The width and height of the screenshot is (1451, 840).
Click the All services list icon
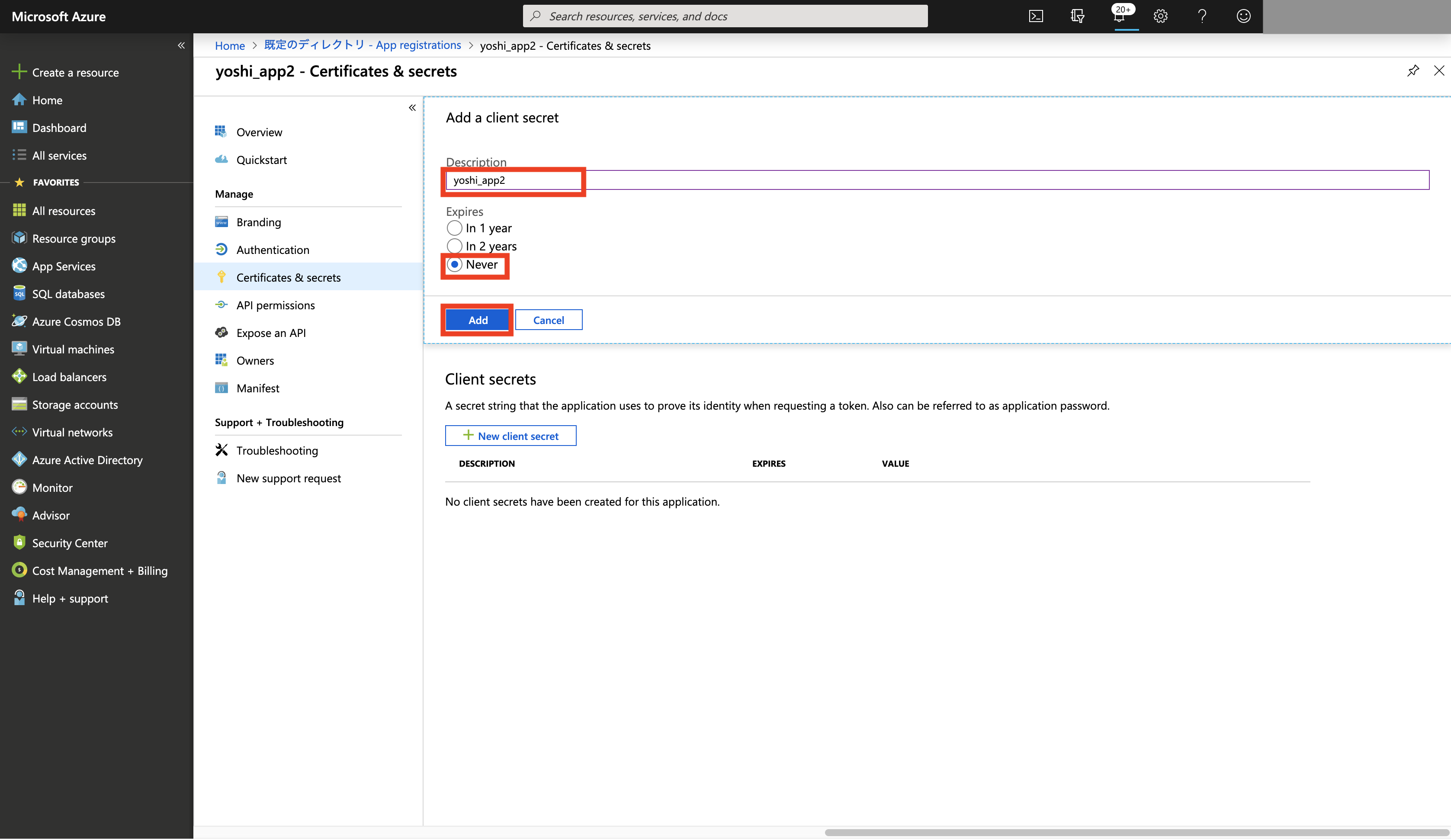coord(19,155)
